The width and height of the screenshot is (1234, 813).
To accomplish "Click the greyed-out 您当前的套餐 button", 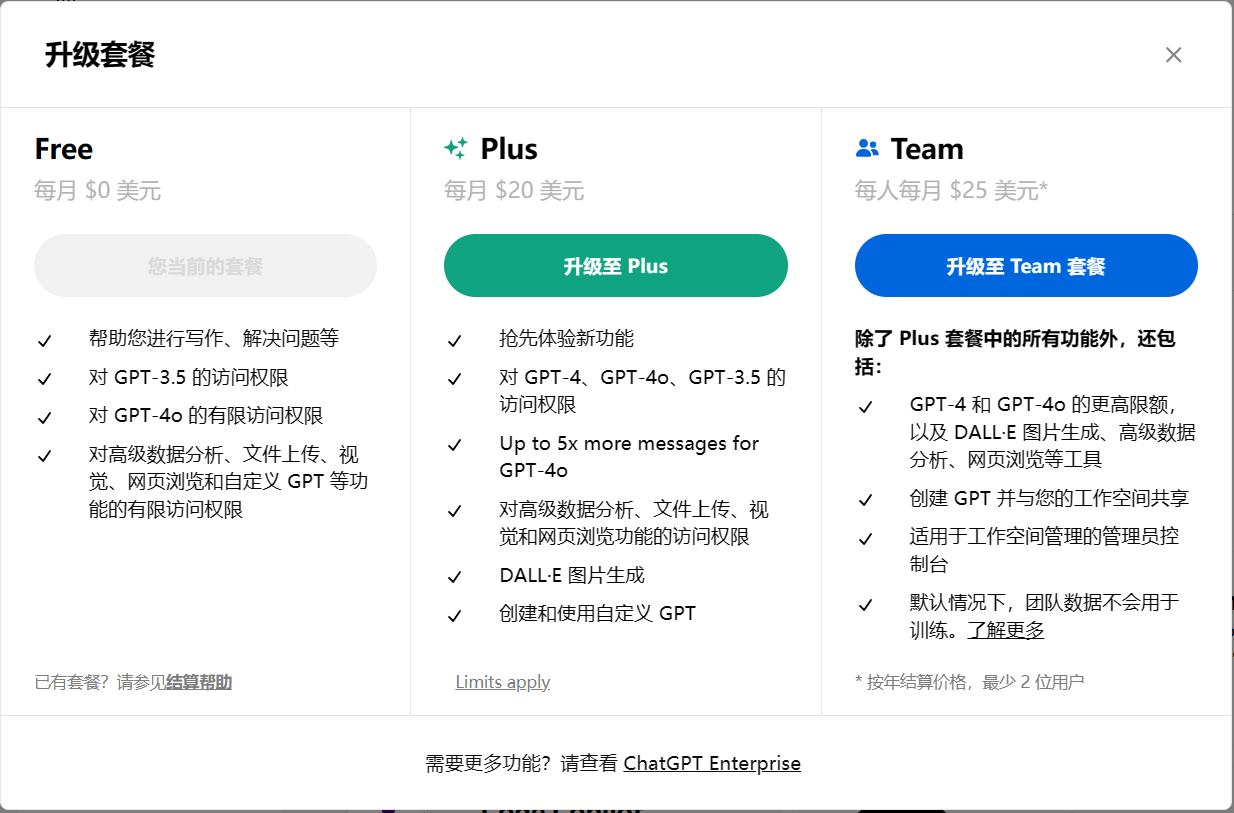I will pyautogui.click(x=205, y=266).
